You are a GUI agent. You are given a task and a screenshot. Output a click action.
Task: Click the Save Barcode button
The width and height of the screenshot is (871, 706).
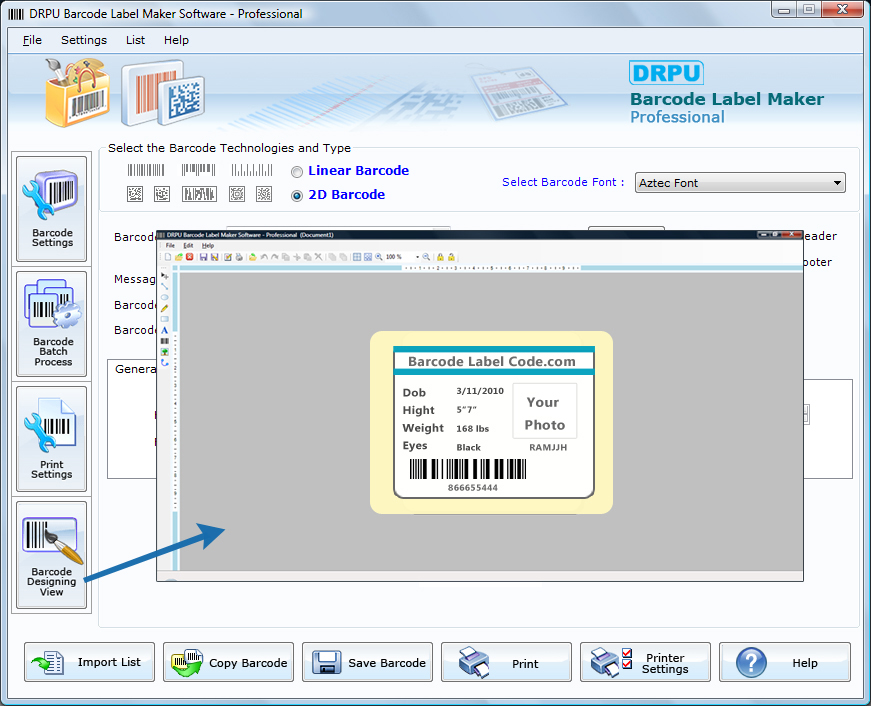click(x=367, y=662)
